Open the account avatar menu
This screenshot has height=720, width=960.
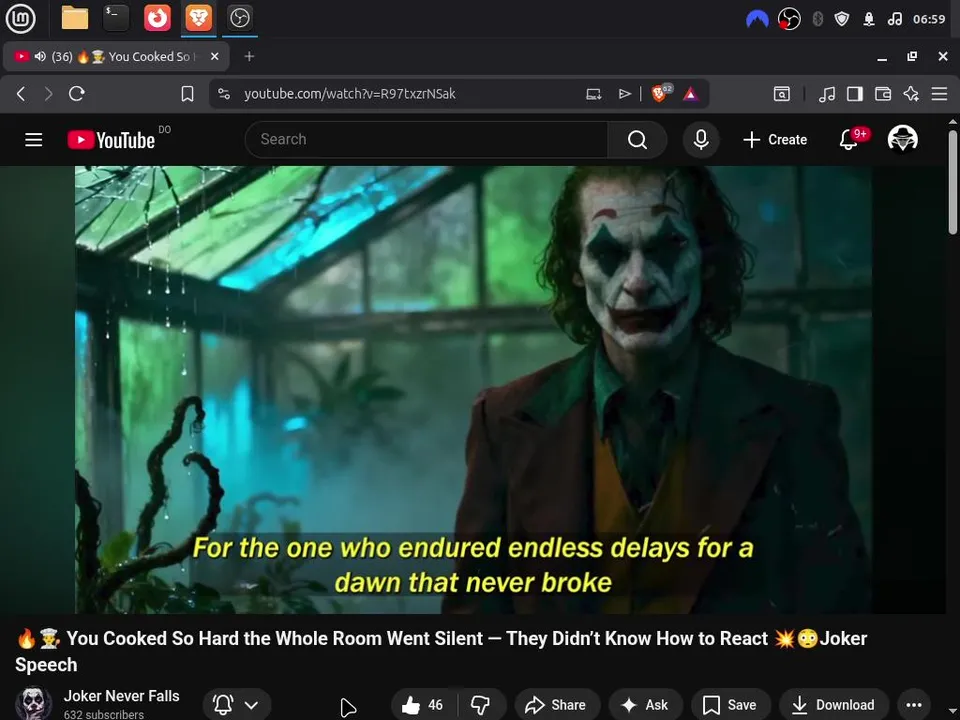[902, 140]
